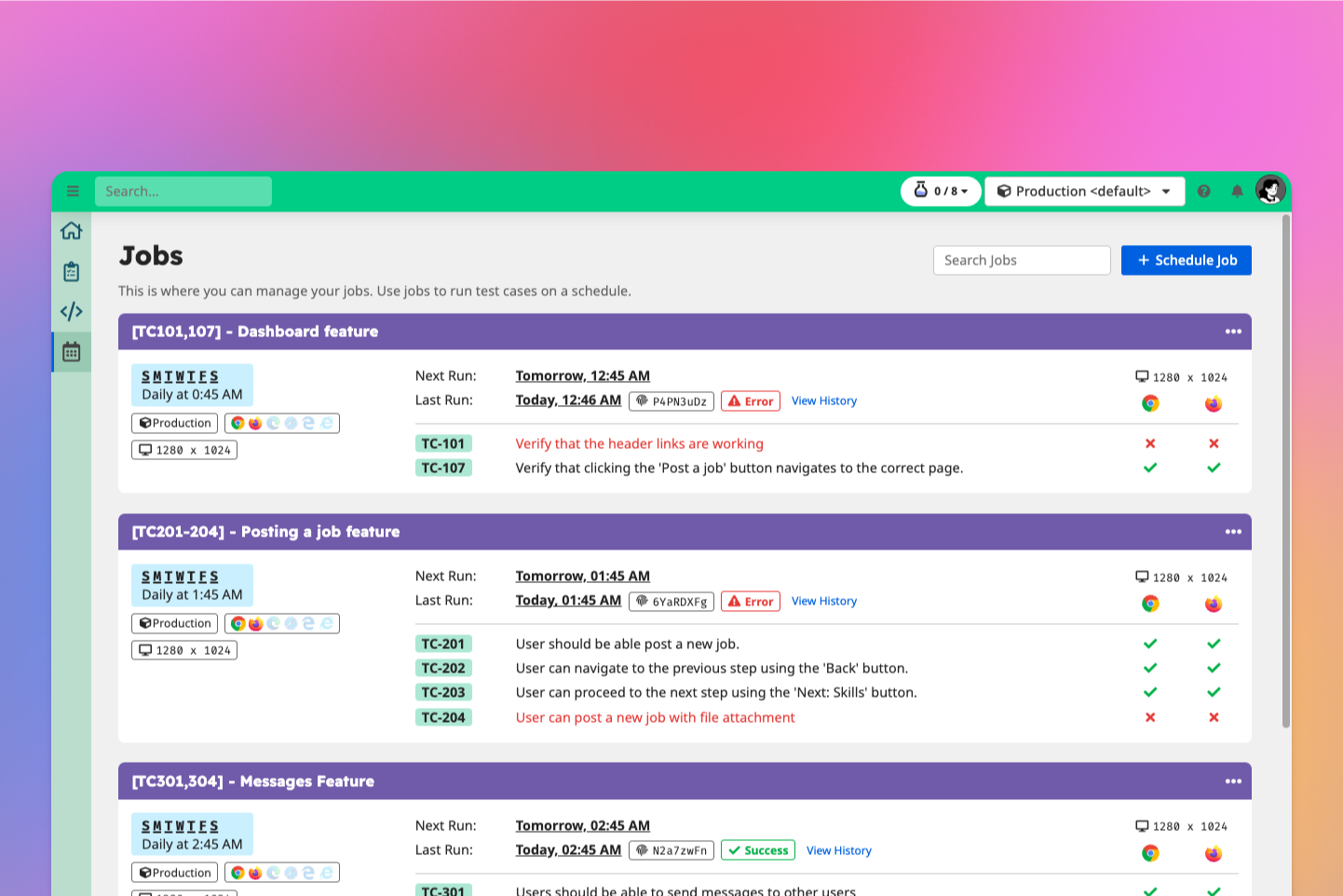
Task: Open the 0 / 8 flask runs dropdown
Action: pyautogui.click(x=941, y=191)
